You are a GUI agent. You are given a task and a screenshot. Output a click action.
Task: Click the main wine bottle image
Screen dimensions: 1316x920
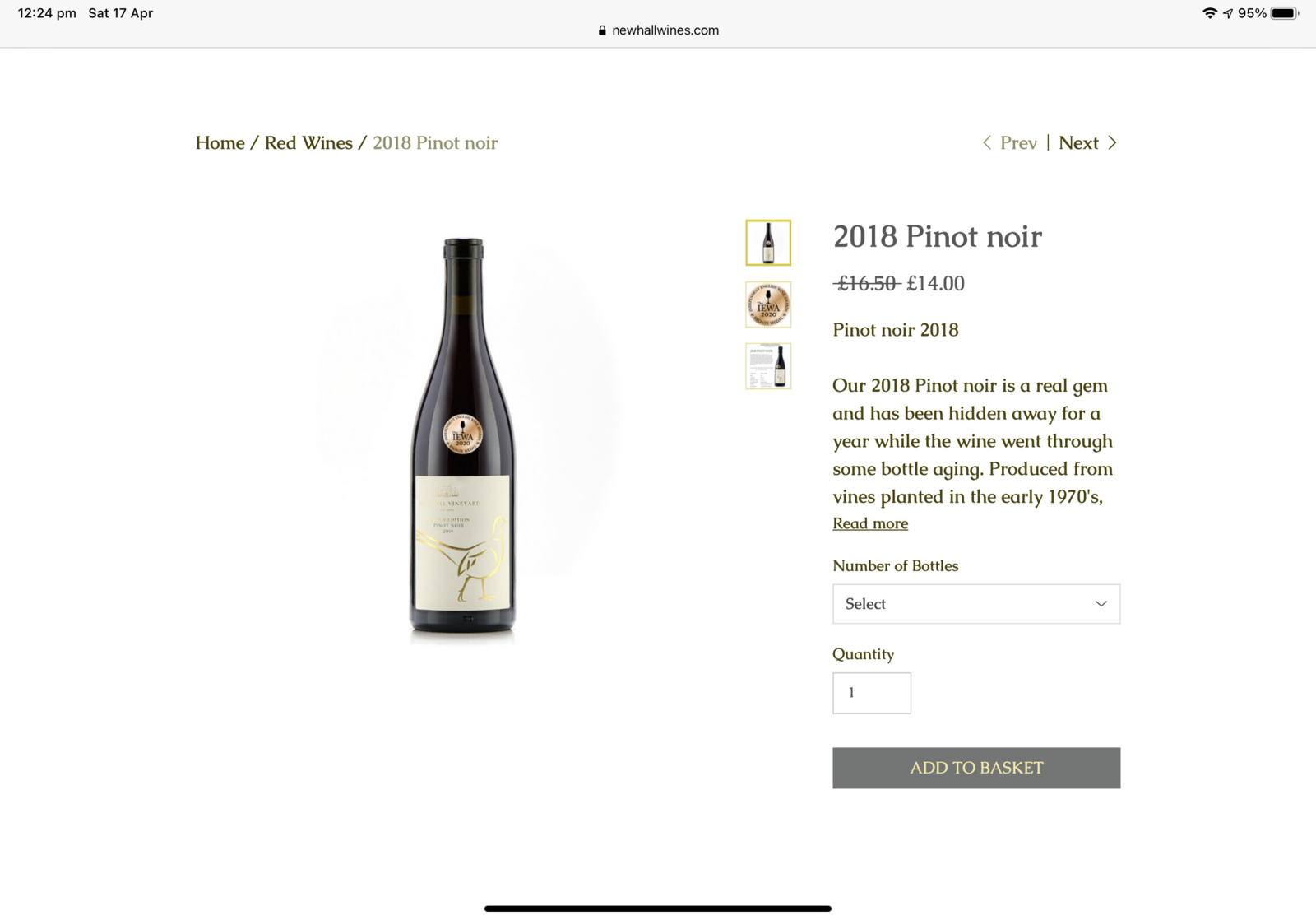[463, 436]
